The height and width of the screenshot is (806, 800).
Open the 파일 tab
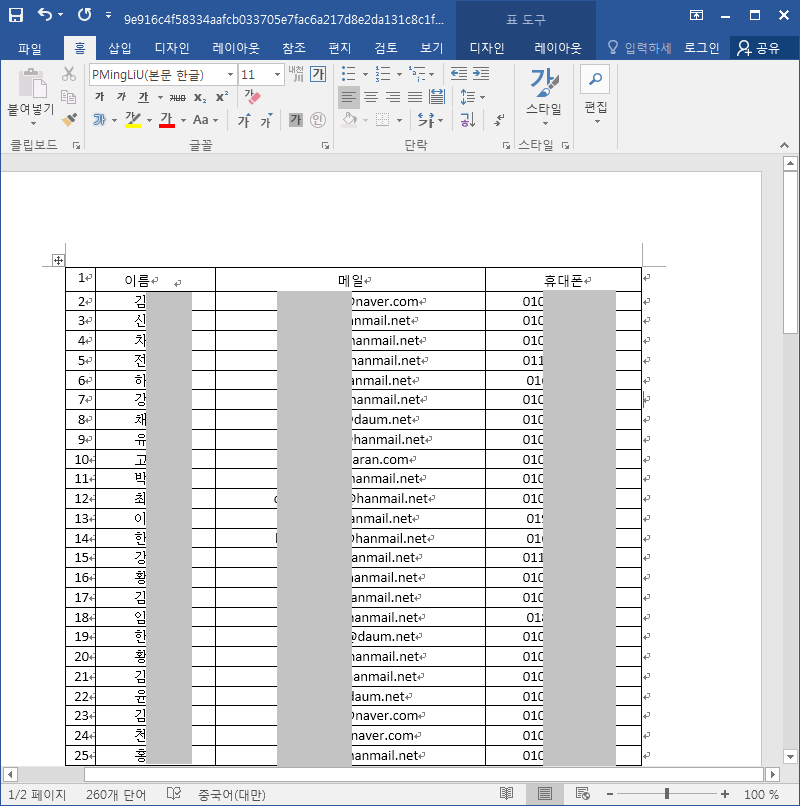[30, 48]
